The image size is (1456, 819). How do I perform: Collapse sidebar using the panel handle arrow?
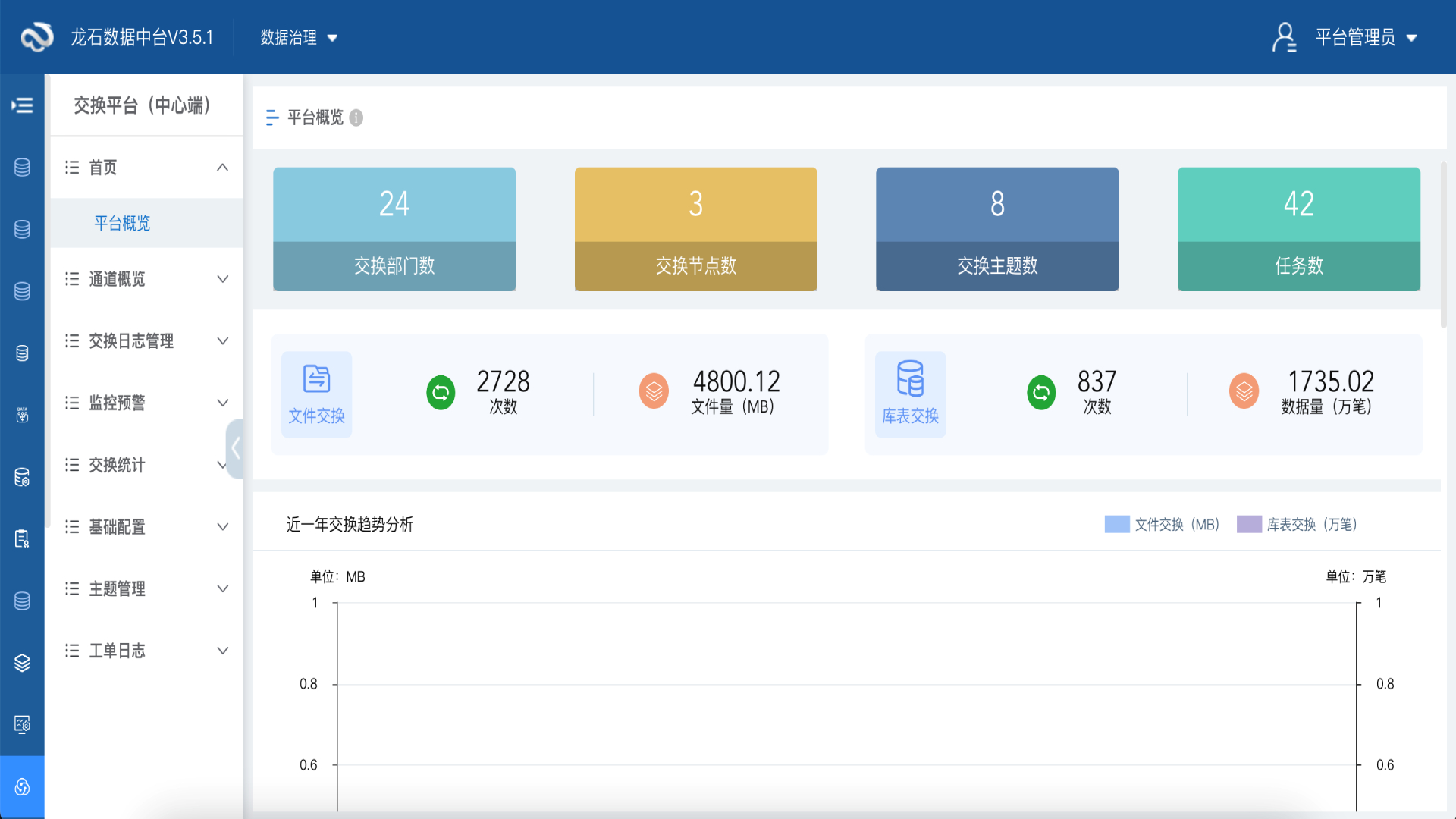tap(235, 448)
